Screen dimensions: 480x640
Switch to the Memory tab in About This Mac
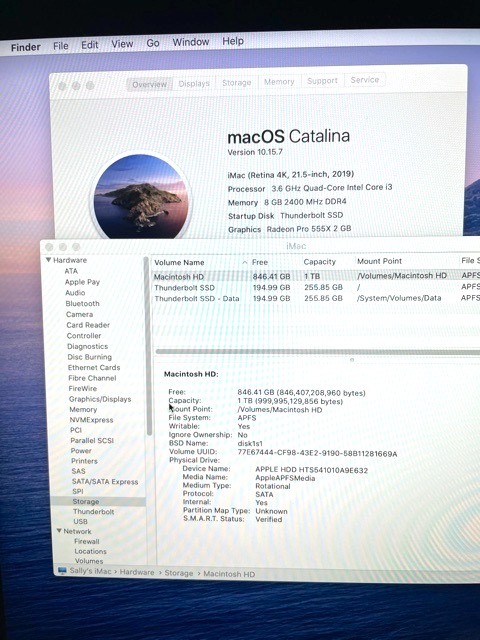[279, 82]
